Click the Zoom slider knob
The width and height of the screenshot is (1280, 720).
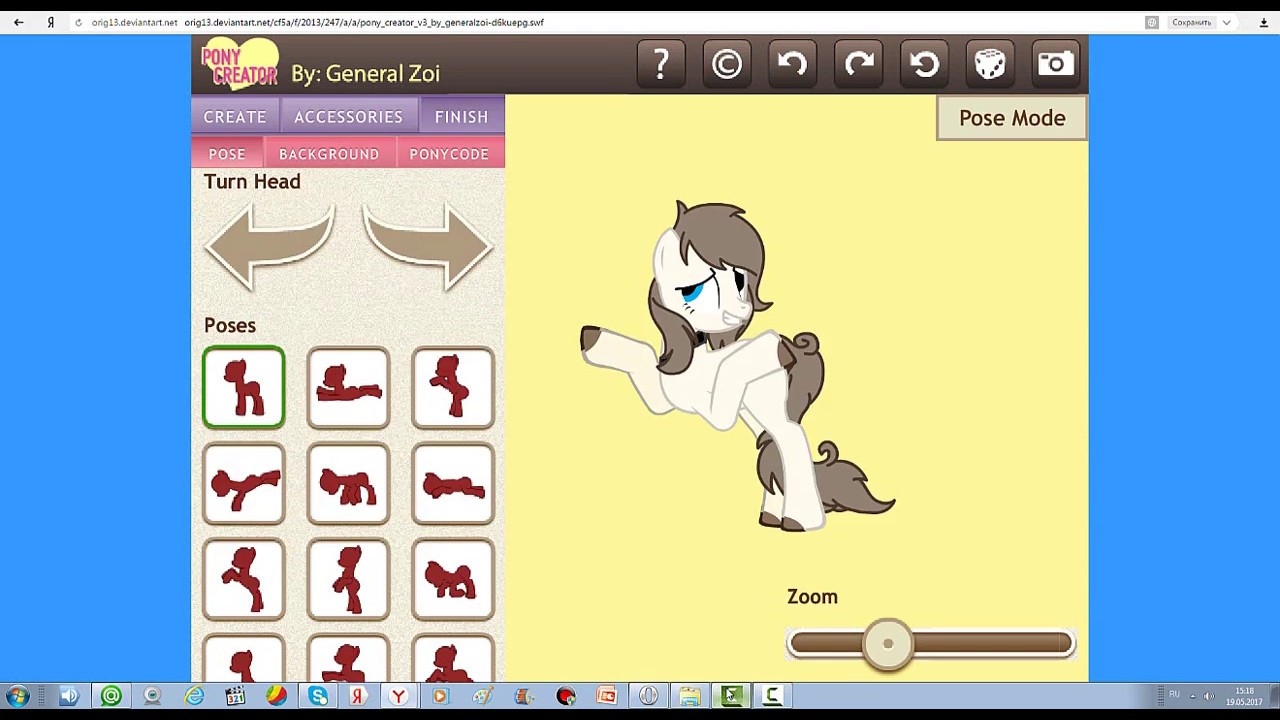coord(888,643)
